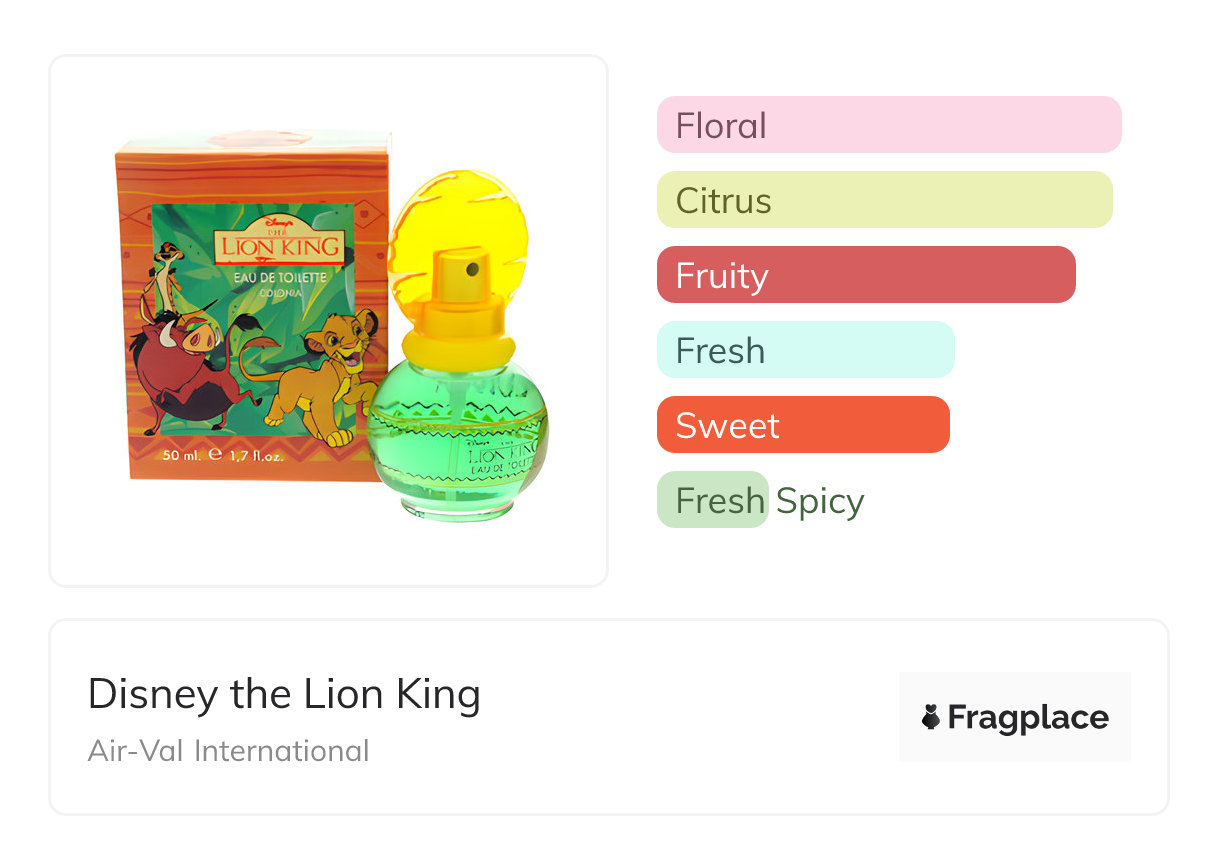Viewport: 1218px width, 864px height.
Task: Click the light blue Fresh accord bar
Action: coord(805,350)
